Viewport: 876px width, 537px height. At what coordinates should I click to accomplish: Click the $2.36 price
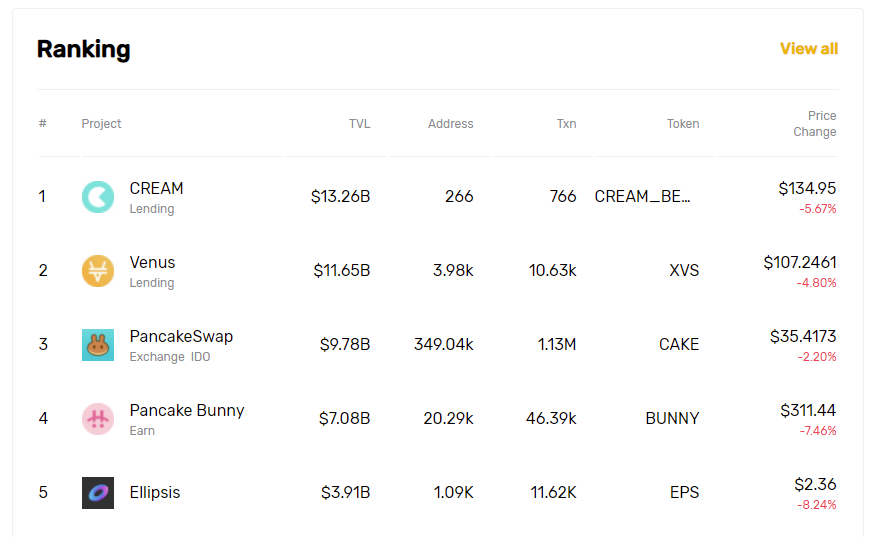click(x=815, y=484)
